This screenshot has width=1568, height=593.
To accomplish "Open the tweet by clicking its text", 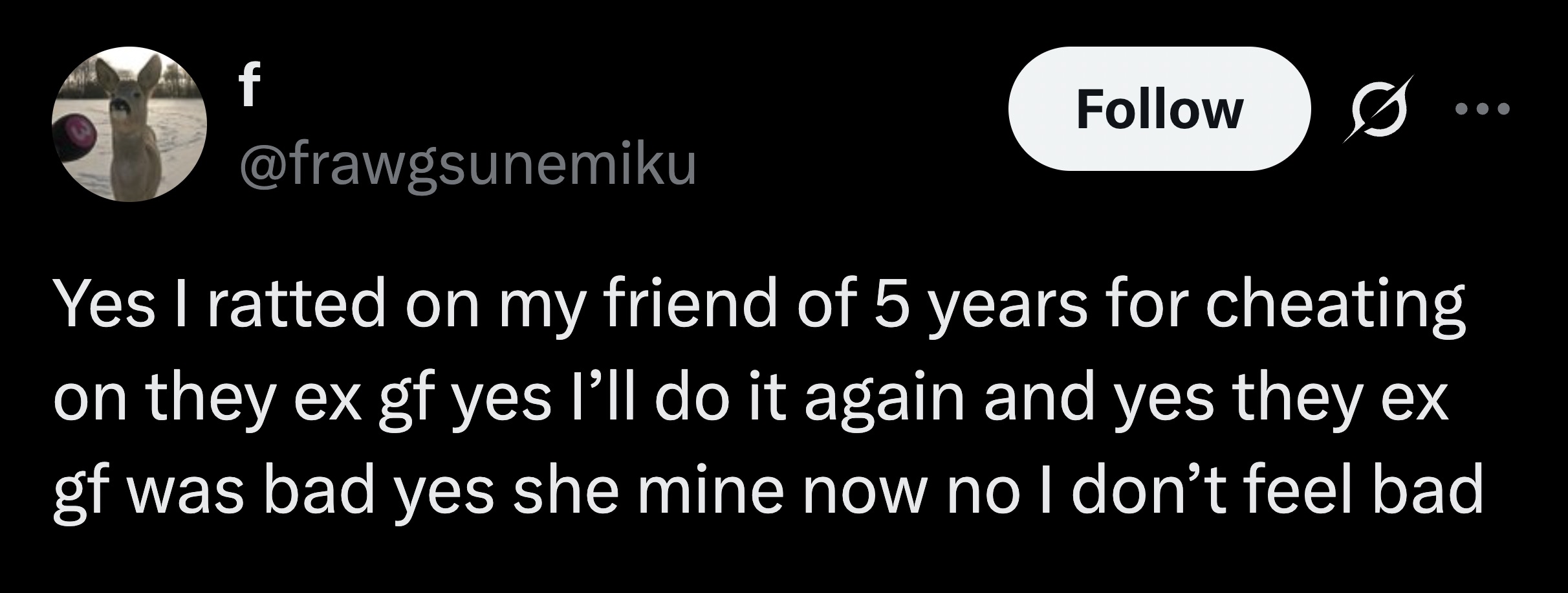I will click(x=776, y=401).
